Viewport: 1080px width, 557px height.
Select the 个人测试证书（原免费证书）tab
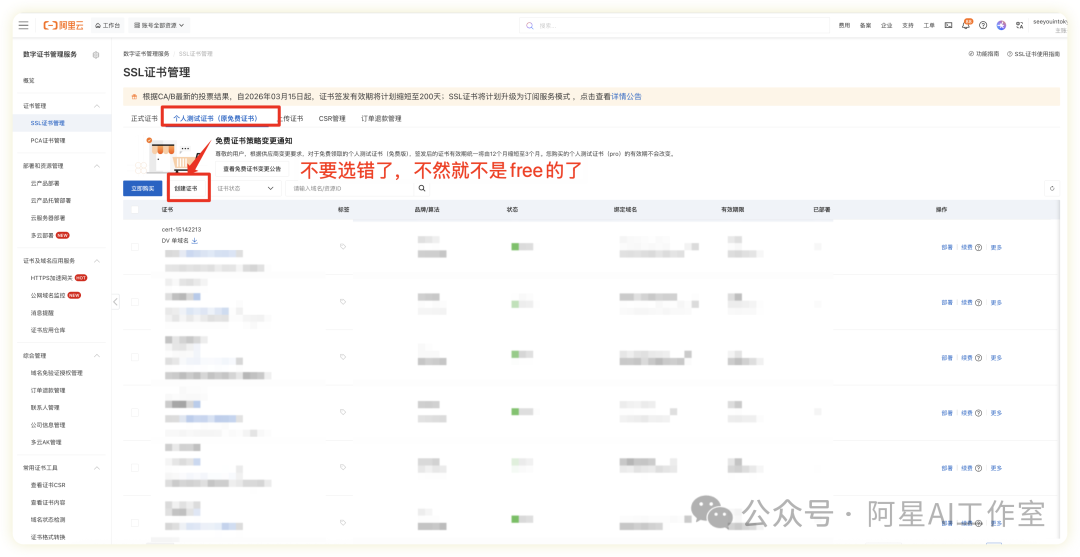[x=216, y=118]
